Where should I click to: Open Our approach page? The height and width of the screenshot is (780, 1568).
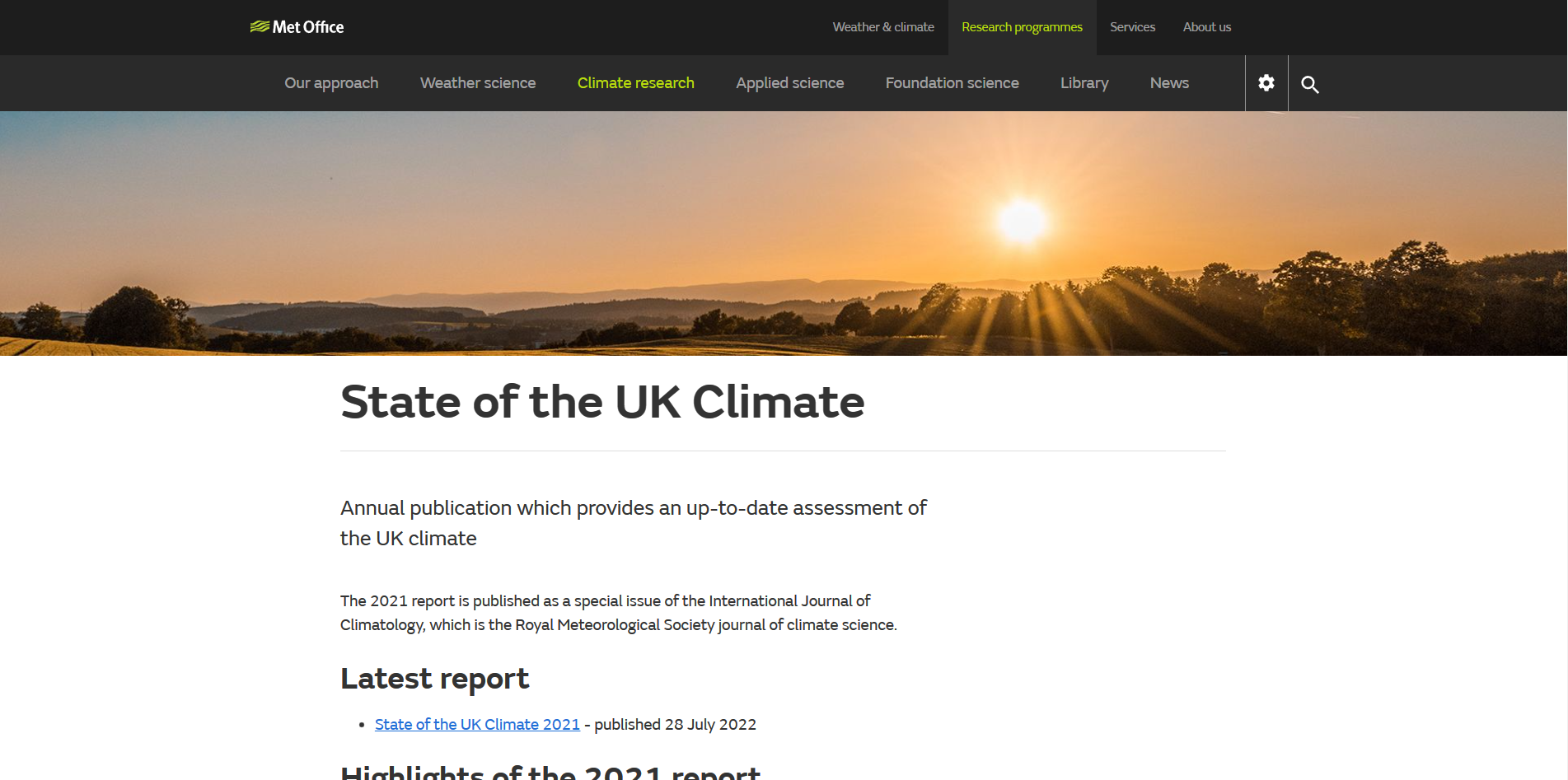331,83
